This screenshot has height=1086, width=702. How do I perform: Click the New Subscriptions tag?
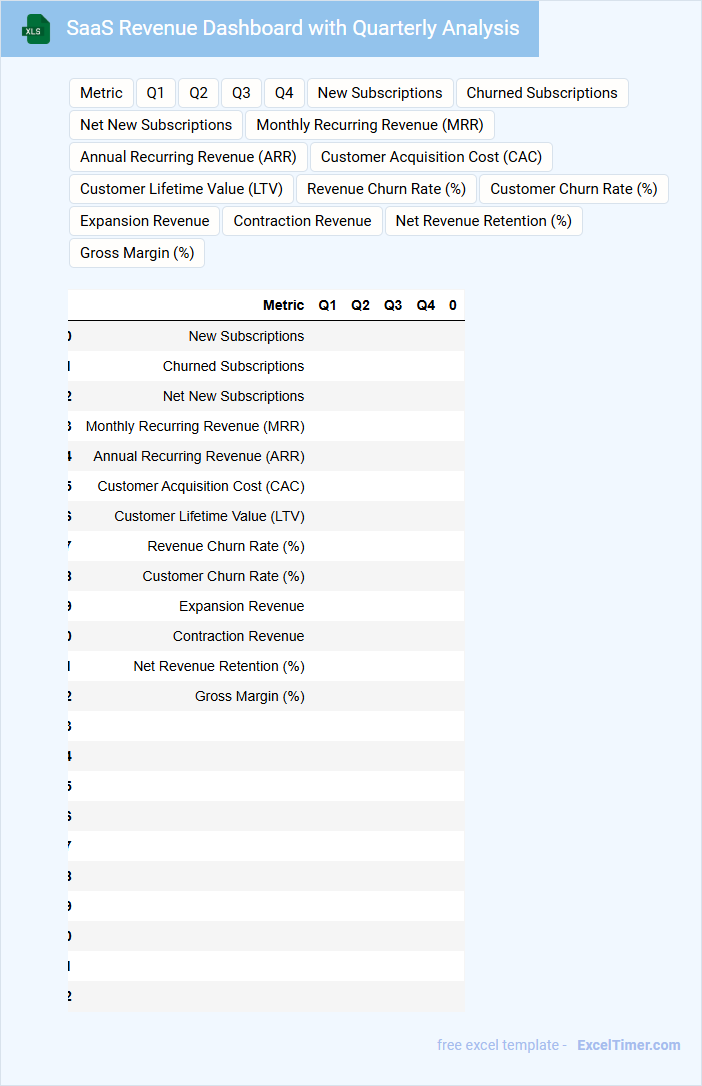(380, 93)
